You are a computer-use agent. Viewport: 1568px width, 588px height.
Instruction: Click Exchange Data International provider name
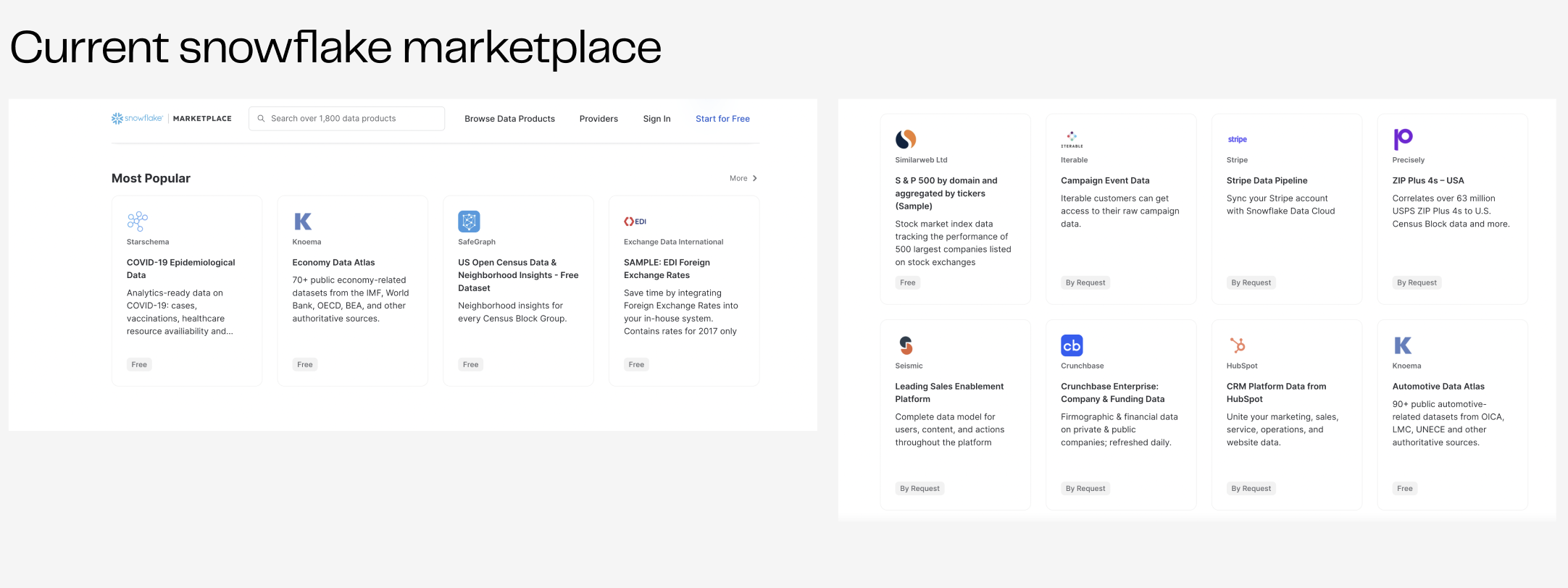click(x=673, y=242)
